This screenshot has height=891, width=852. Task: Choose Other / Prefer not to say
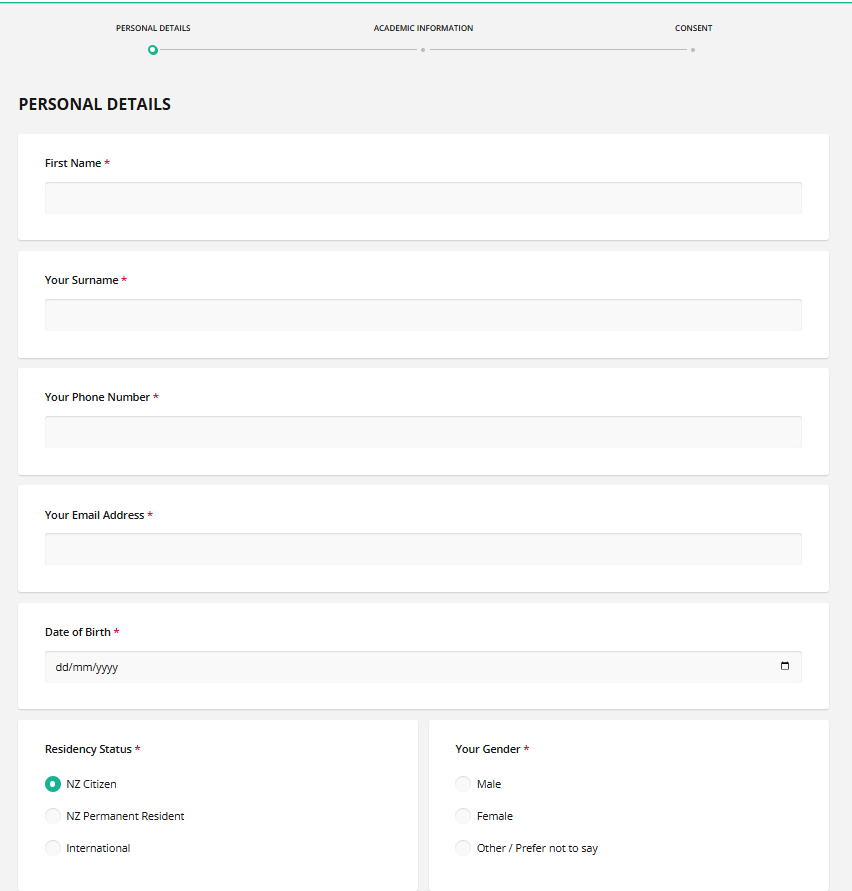click(x=463, y=848)
